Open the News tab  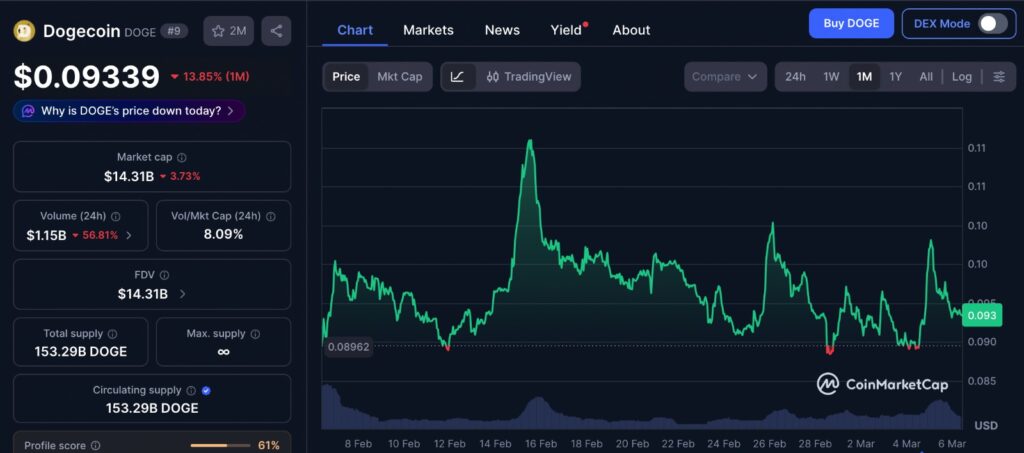click(502, 30)
